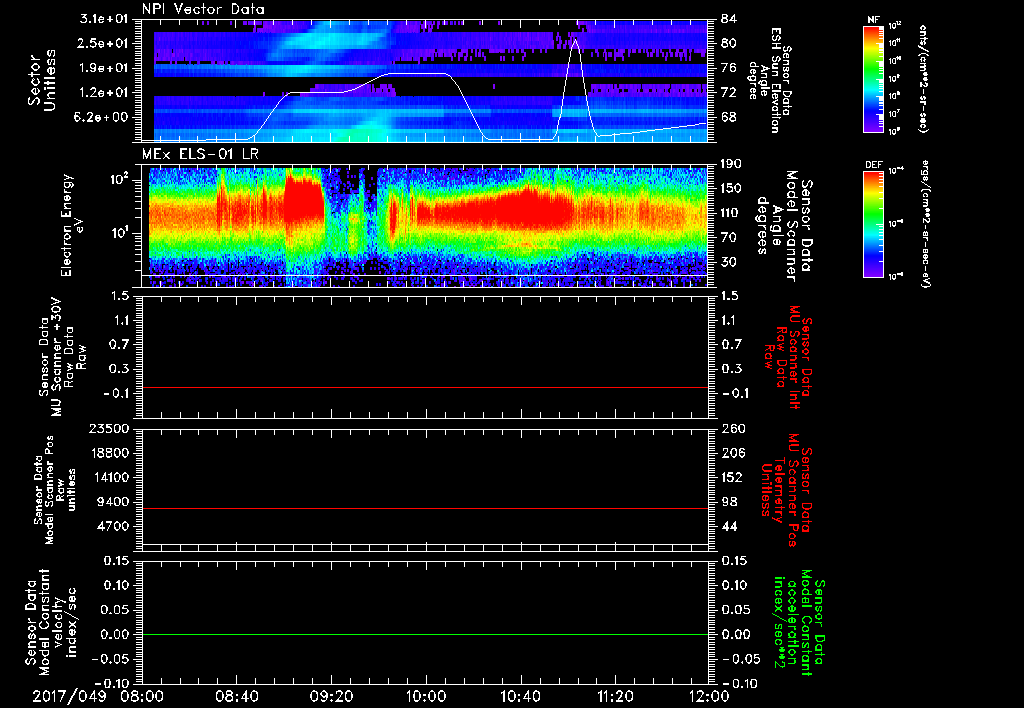Click the 08:40 time axis label
This screenshot has width=1024, height=708.
(x=236, y=696)
